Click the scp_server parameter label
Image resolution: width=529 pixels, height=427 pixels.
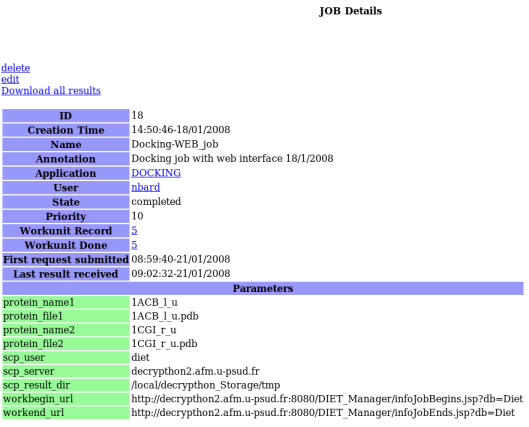(x=66, y=371)
